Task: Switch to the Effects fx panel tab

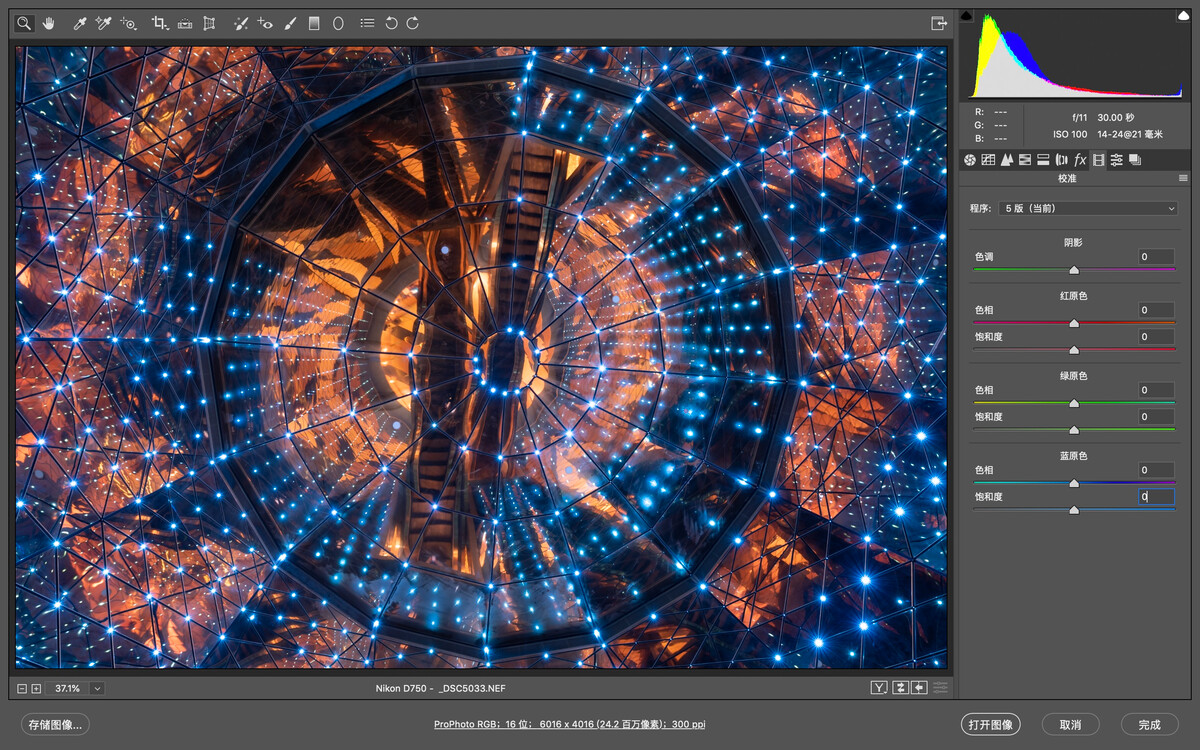Action: (1080, 160)
